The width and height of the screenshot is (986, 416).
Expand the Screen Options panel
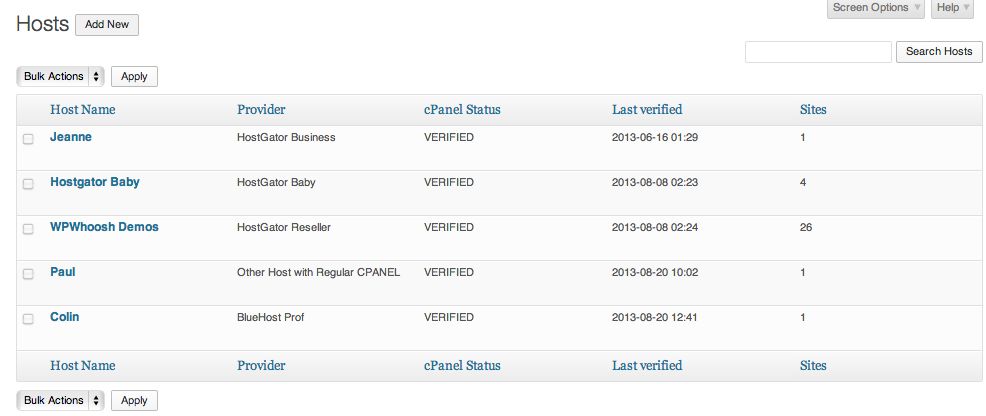point(875,8)
